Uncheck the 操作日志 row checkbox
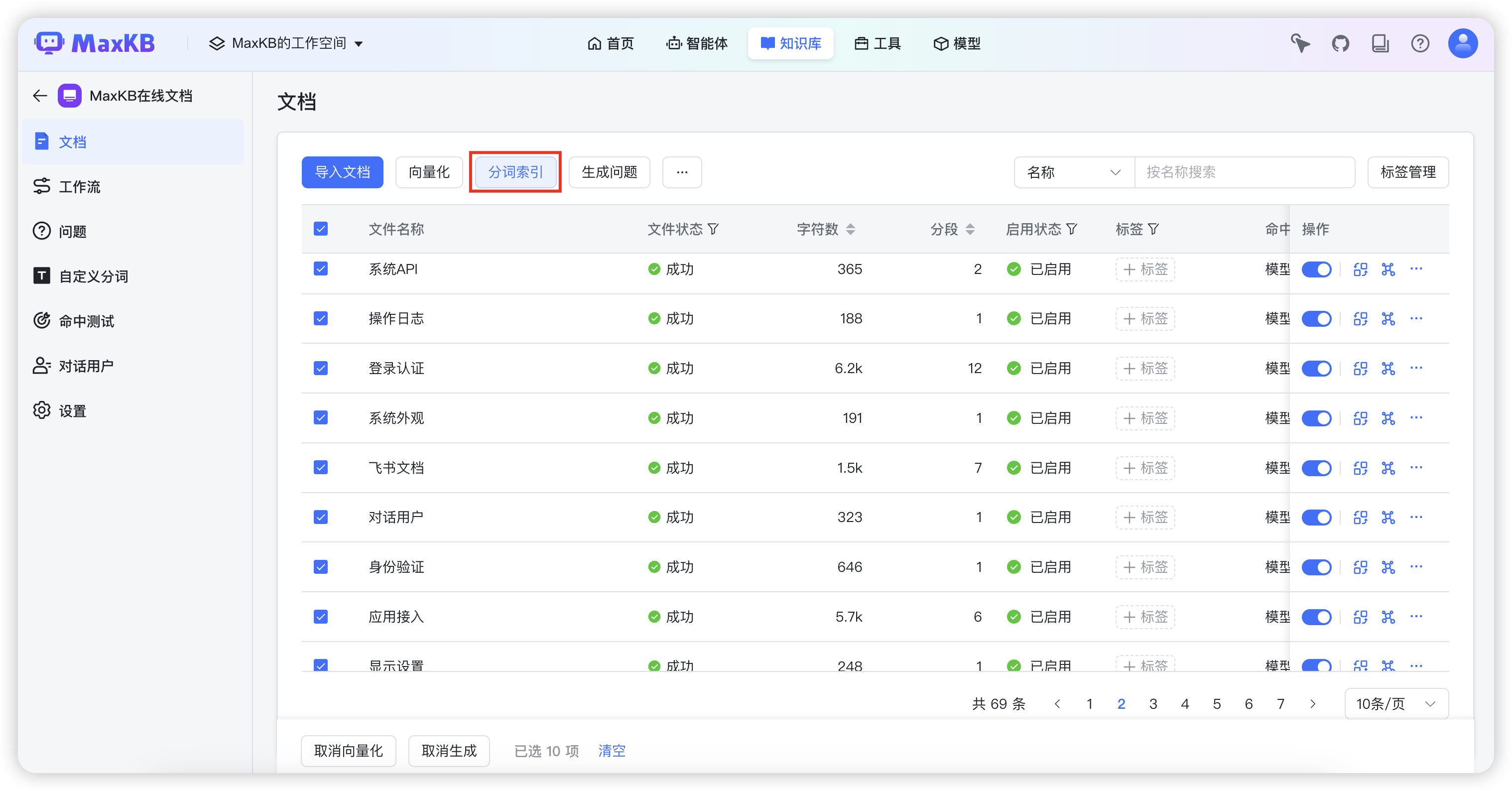Screen dimensions: 1512x791 pyautogui.click(x=321, y=319)
